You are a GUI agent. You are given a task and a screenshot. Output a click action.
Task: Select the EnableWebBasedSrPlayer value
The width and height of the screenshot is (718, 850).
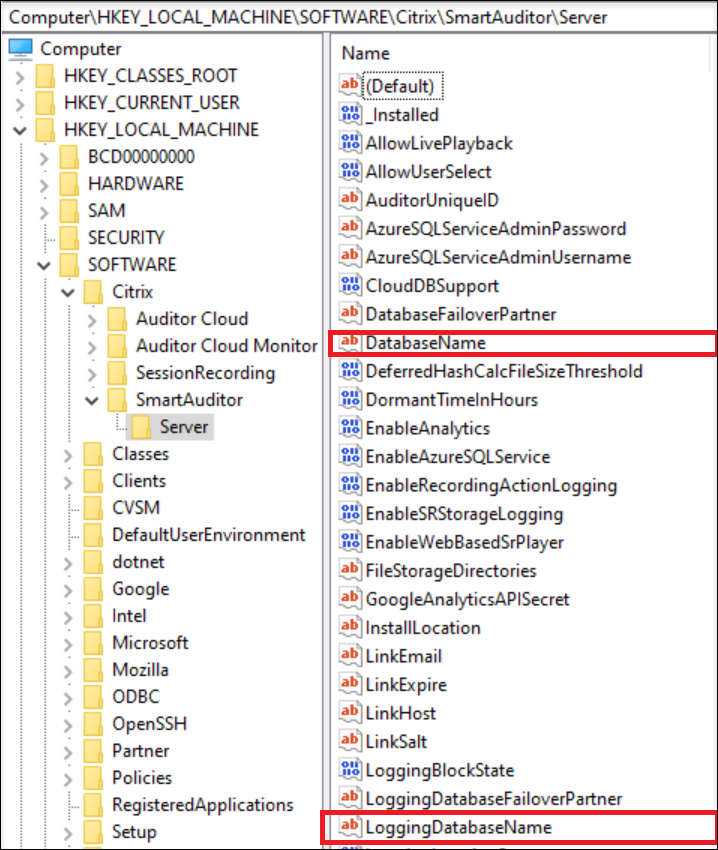pyautogui.click(x=465, y=542)
